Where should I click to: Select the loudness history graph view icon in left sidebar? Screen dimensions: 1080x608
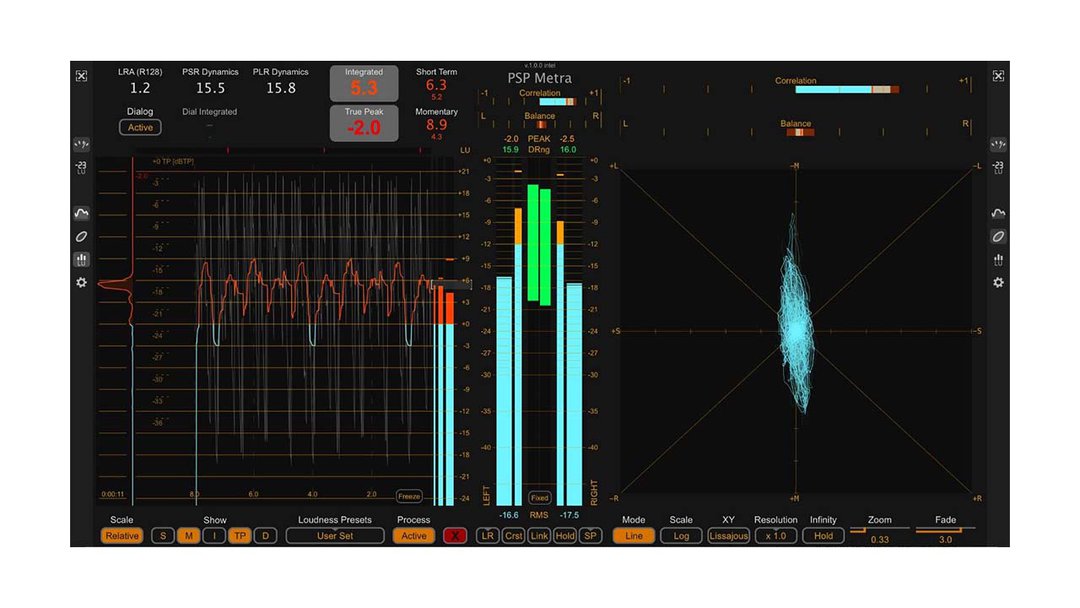click(81, 213)
